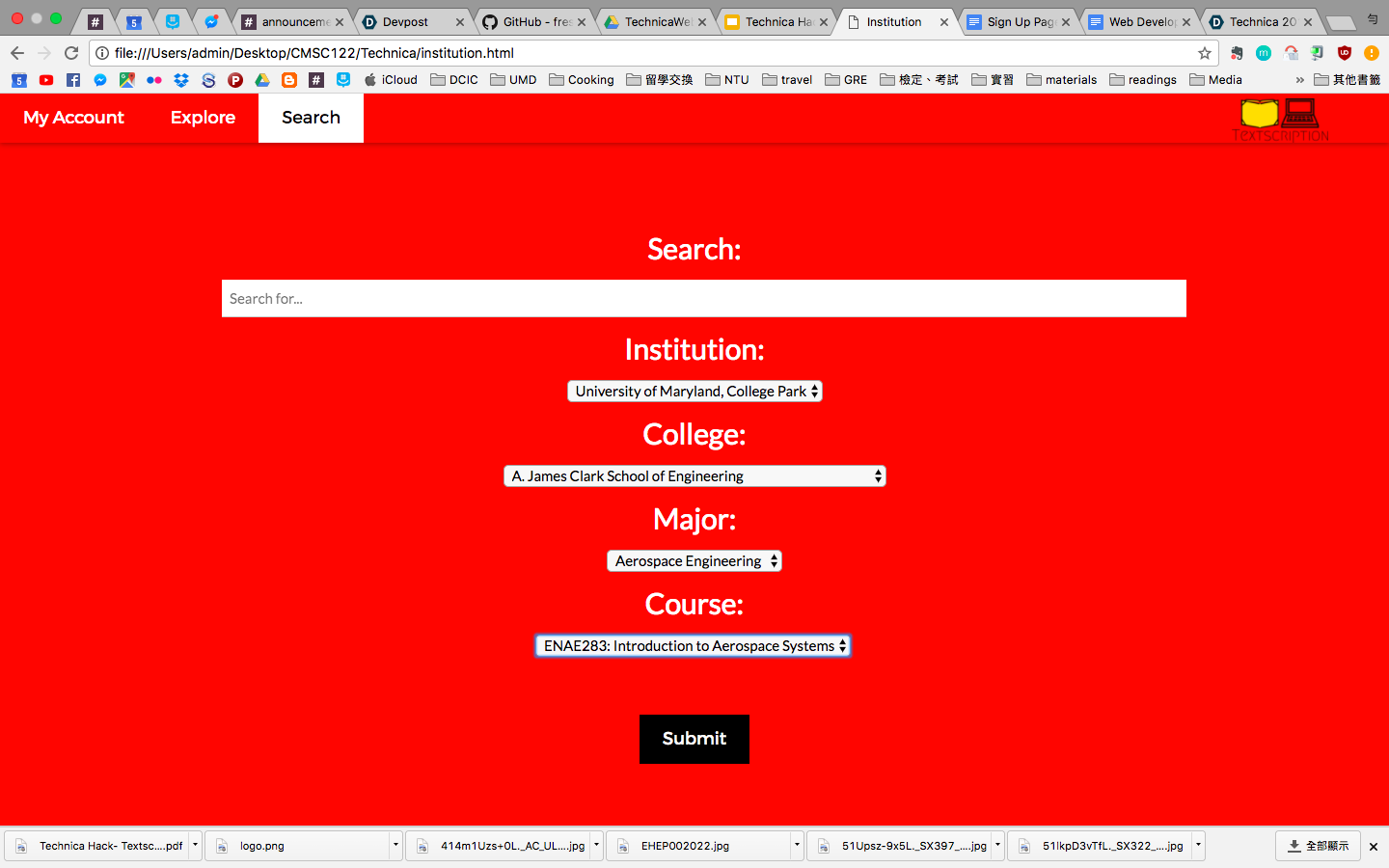The image size is (1389, 868).
Task: Open the Cooking bookmarks folder
Action: [x=582, y=80]
